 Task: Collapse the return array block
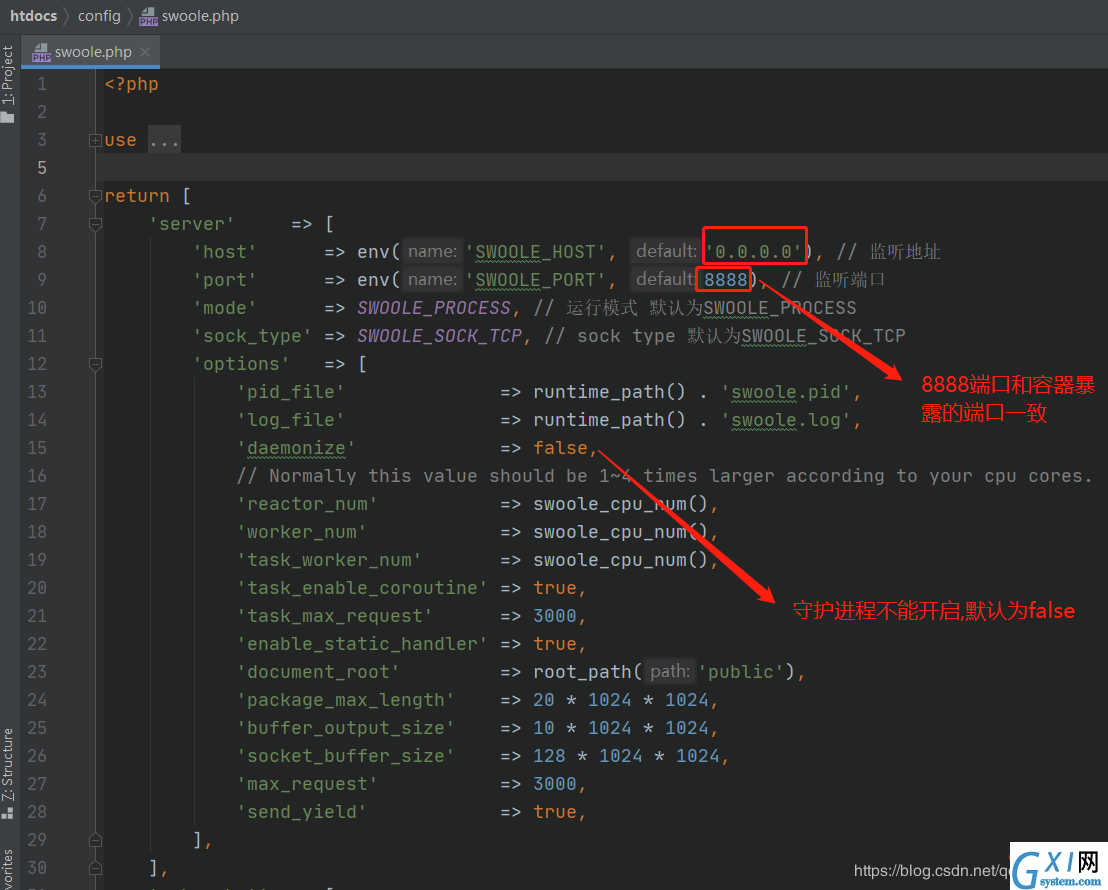(x=95, y=196)
